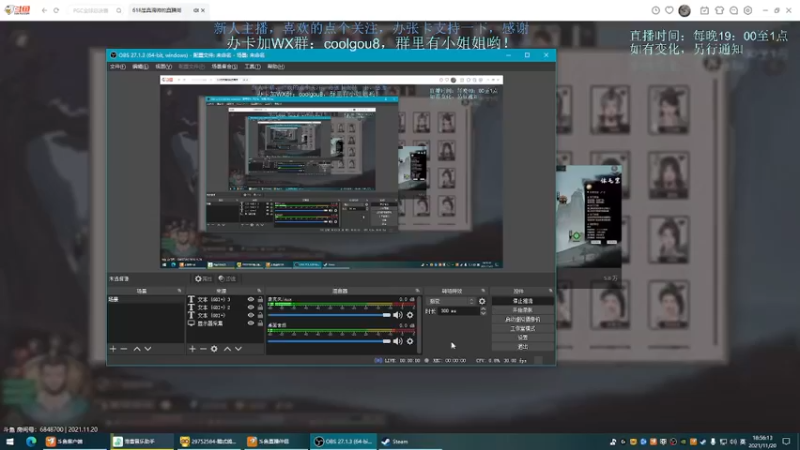Toggle visibility of the display capture source
The width and height of the screenshot is (800, 450).
click(251, 323)
